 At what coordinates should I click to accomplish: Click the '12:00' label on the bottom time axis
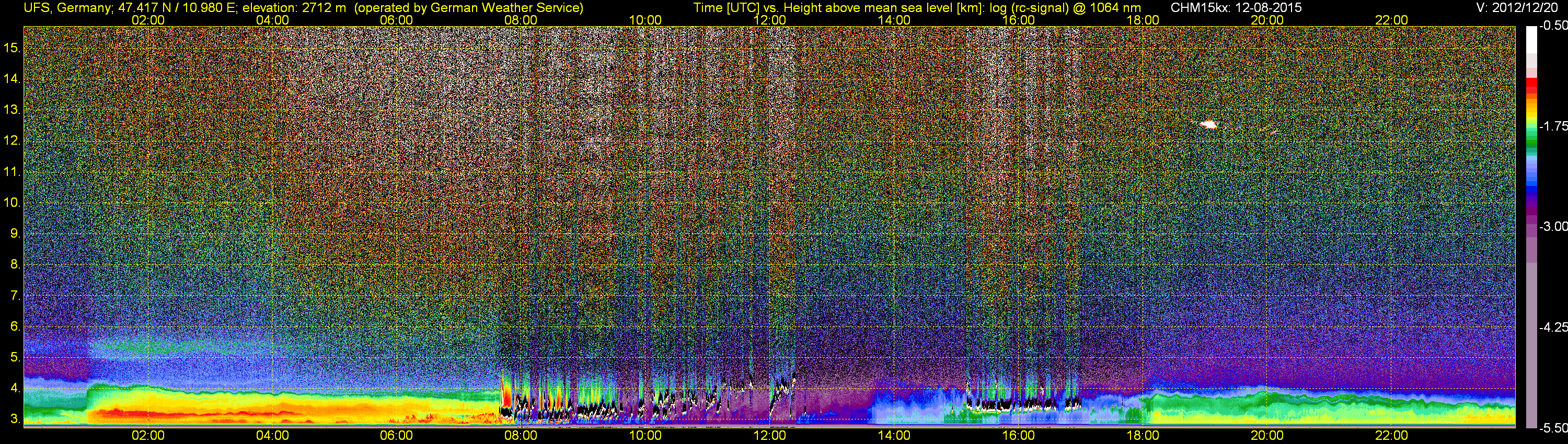point(769,436)
